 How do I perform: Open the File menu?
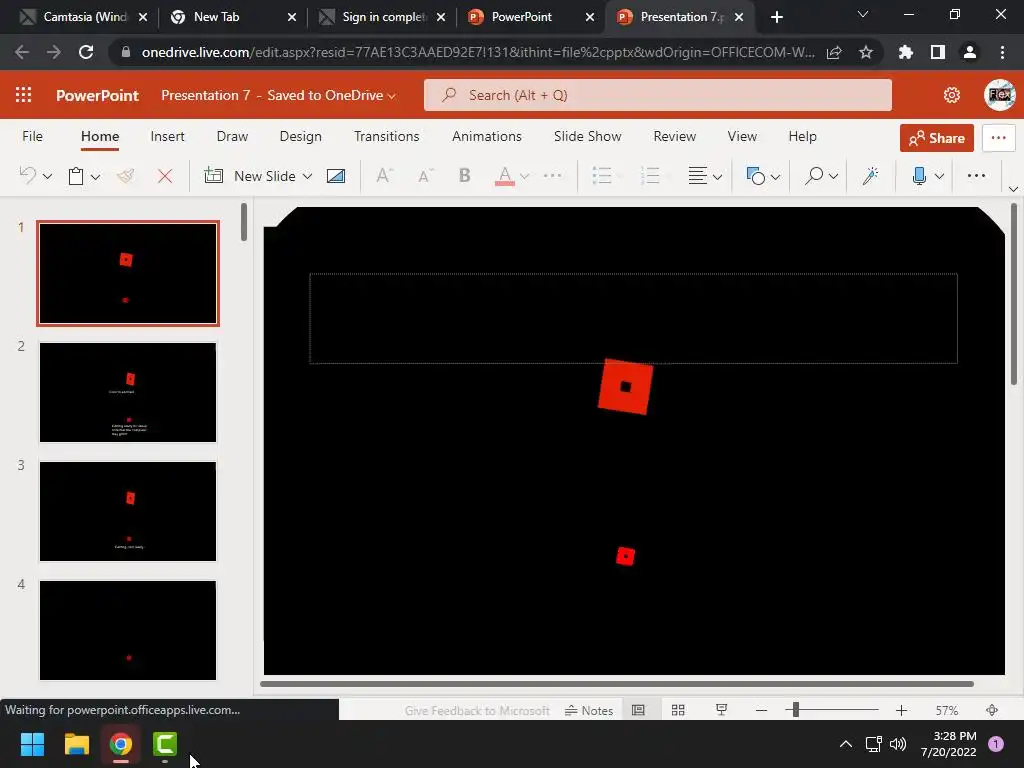point(33,136)
